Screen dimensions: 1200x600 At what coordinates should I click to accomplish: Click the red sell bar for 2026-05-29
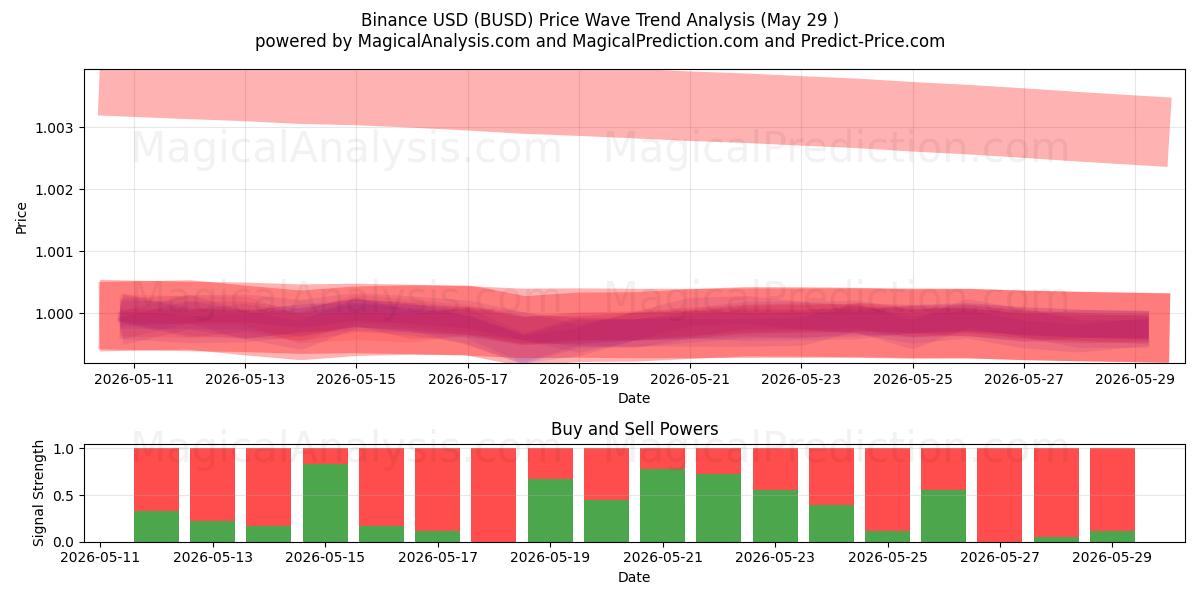[1112, 490]
